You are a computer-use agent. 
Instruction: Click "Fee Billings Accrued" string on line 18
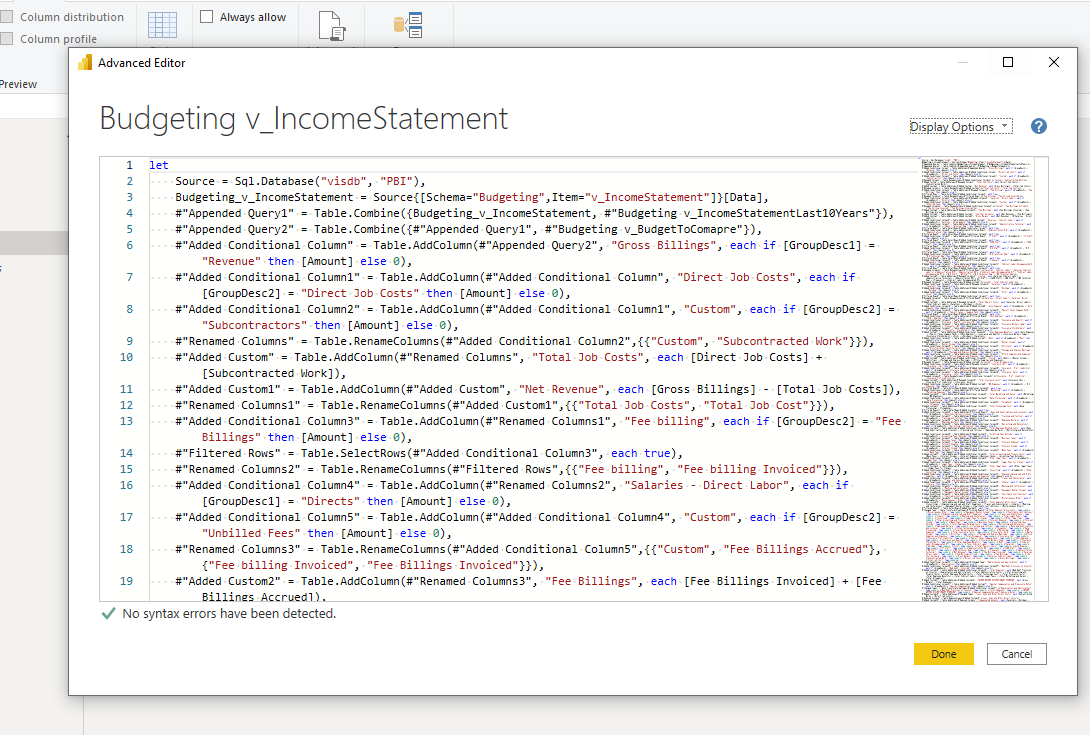[796, 549]
